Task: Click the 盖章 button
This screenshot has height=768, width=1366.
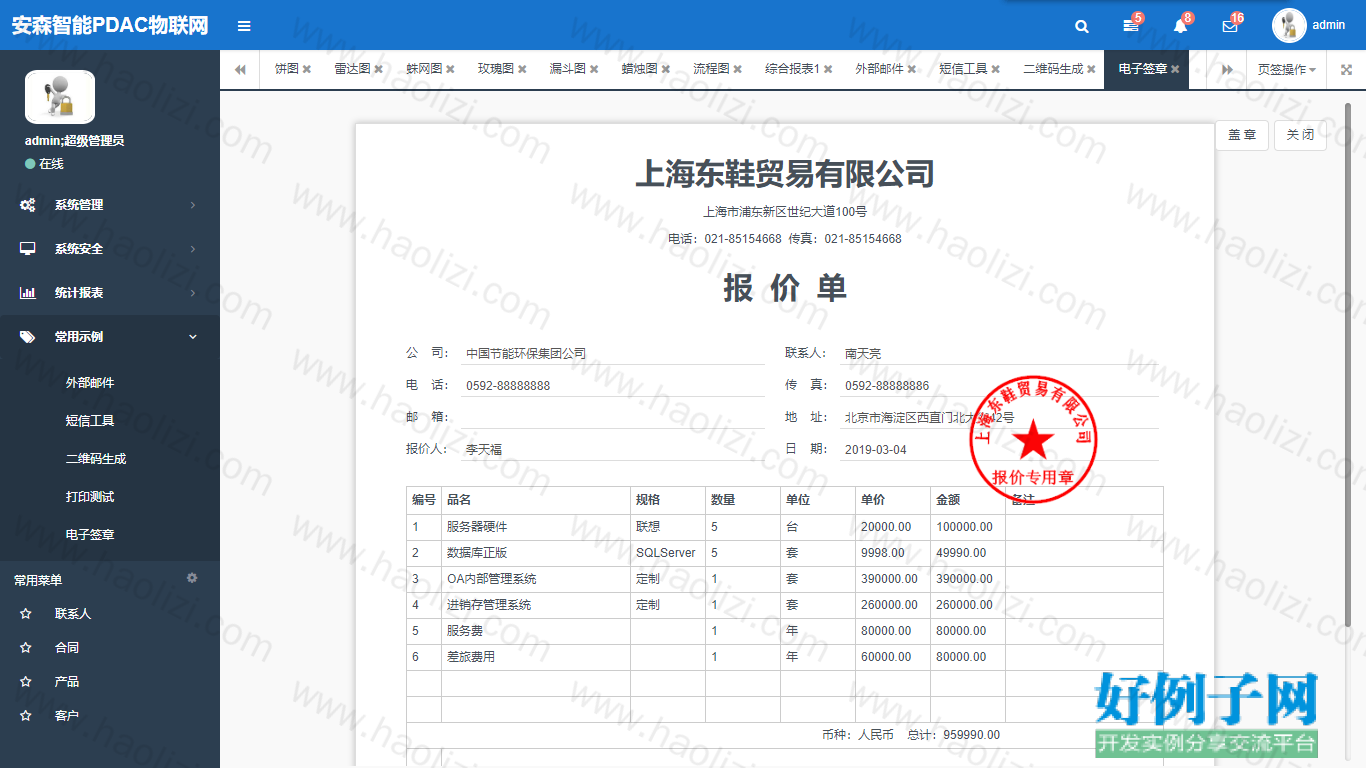Action: (x=1242, y=135)
